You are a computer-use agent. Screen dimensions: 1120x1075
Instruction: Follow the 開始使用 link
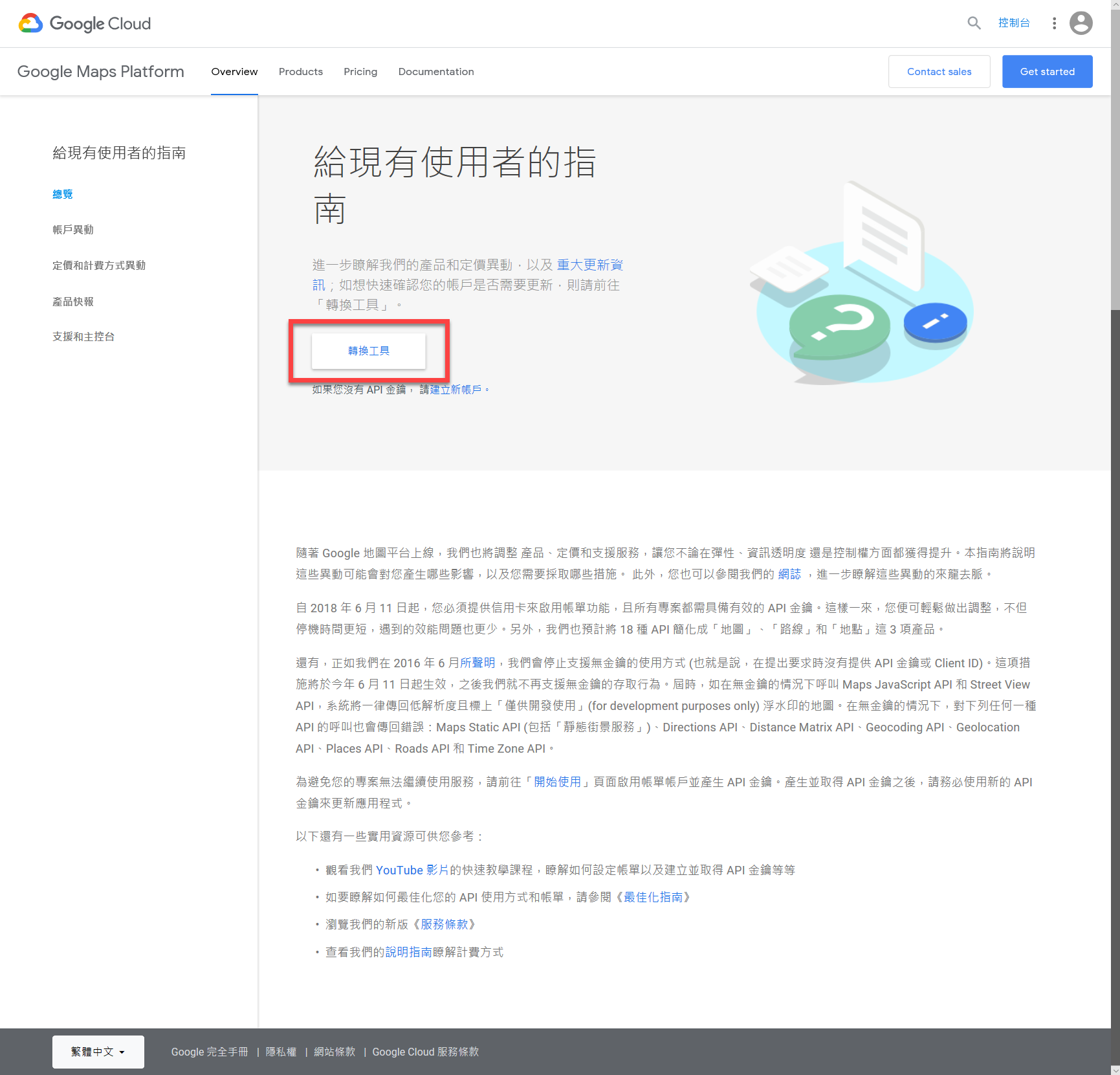[x=557, y=782]
